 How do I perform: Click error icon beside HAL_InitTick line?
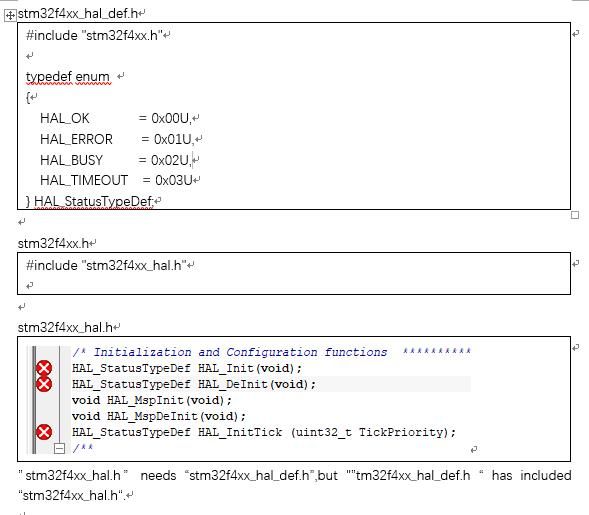(44, 432)
